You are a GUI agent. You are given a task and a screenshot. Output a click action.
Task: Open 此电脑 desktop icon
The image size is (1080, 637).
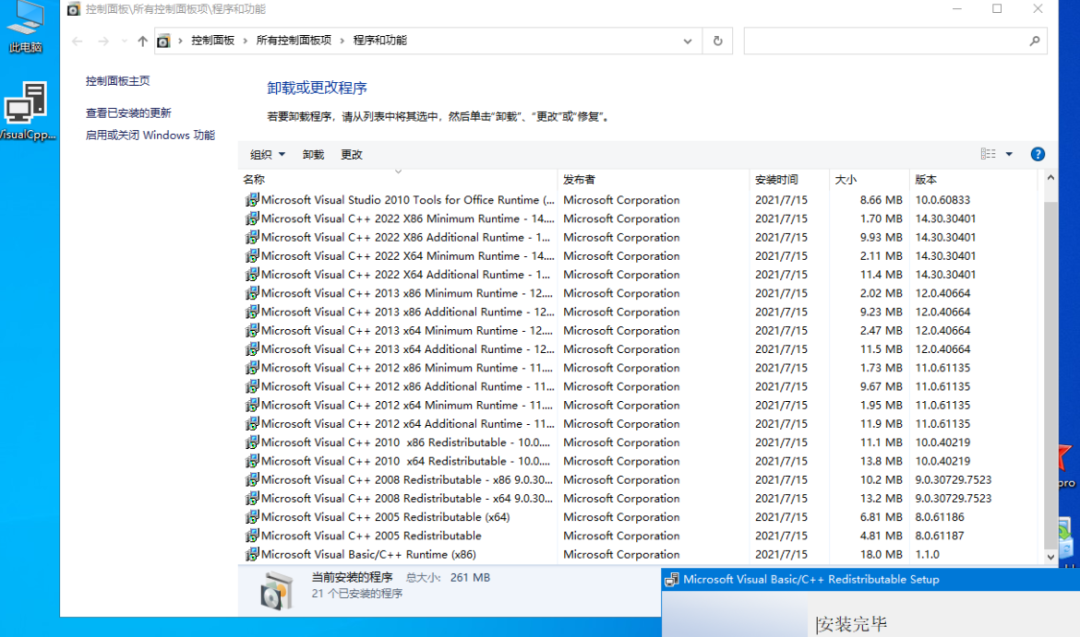pyautogui.click(x=25, y=25)
